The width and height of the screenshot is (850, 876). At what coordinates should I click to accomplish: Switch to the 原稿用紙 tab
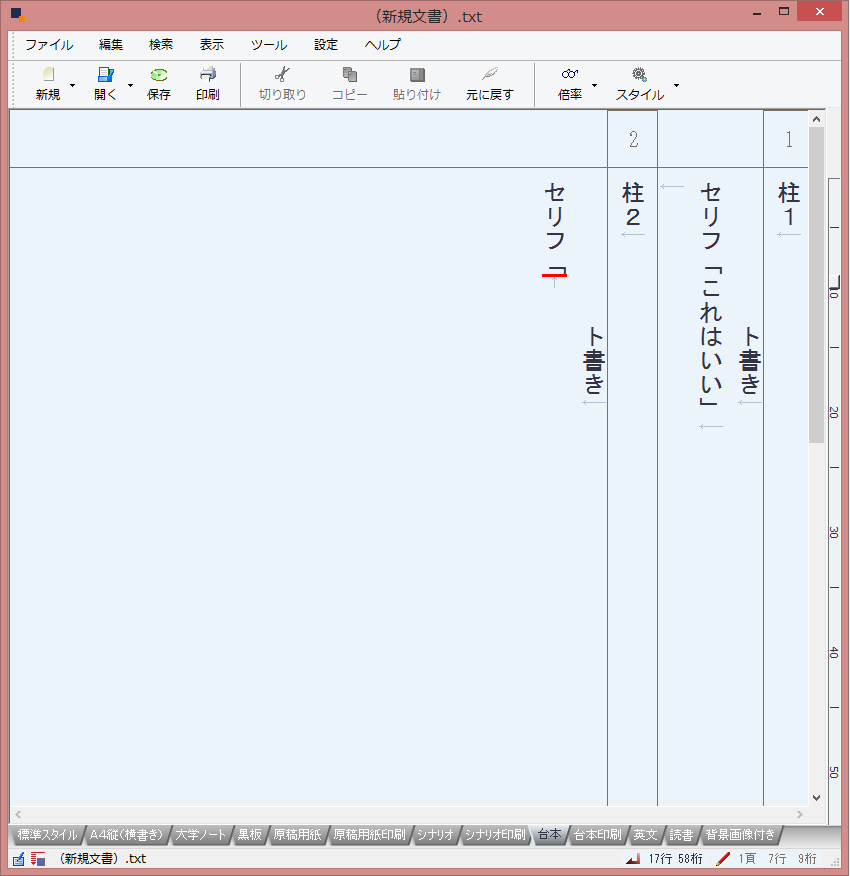click(x=297, y=835)
